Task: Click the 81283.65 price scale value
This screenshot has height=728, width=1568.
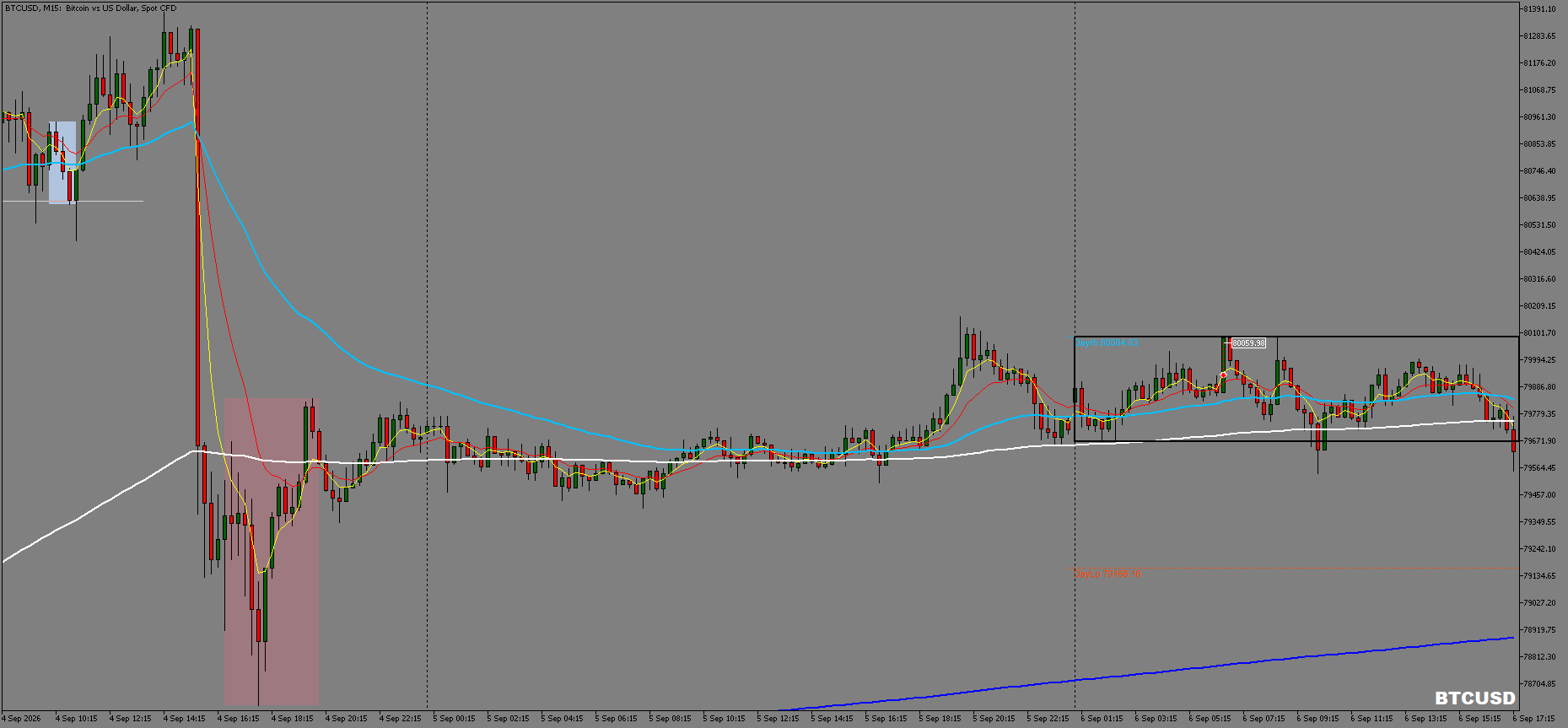Action: [x=1539, y=36]
